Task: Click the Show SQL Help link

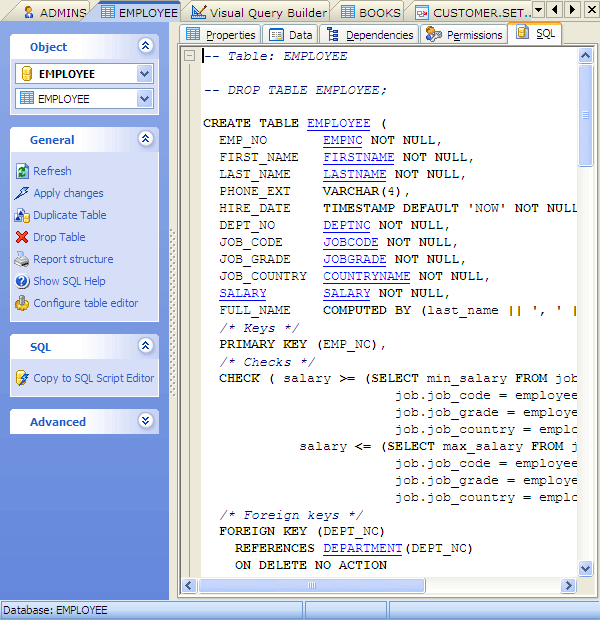Action: click(69, 281)
